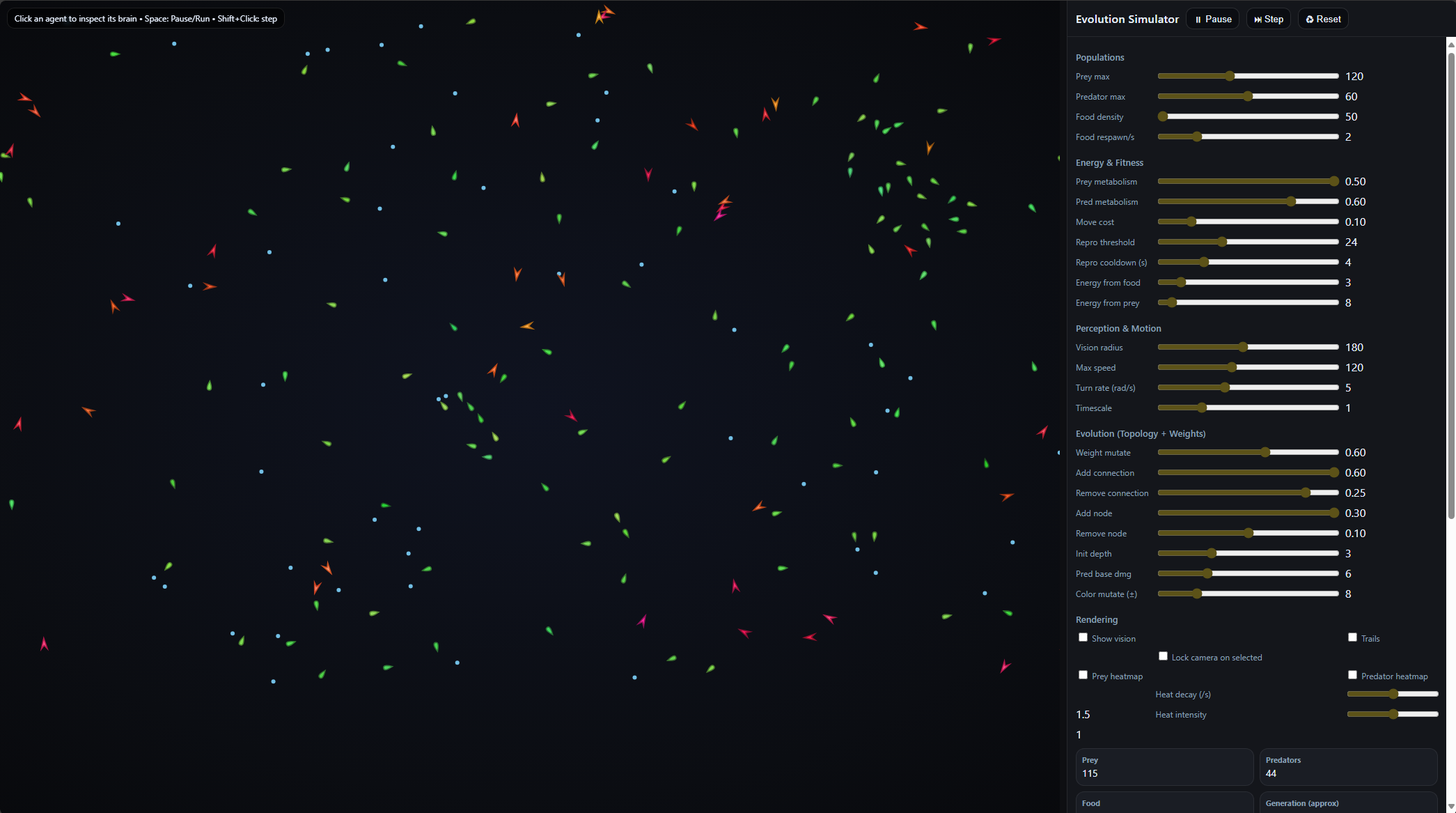Click the Heat intensity slider knob
The width and height of the screenshot is (1456, 813).
pyautogui.click(x=1393, y=714)
